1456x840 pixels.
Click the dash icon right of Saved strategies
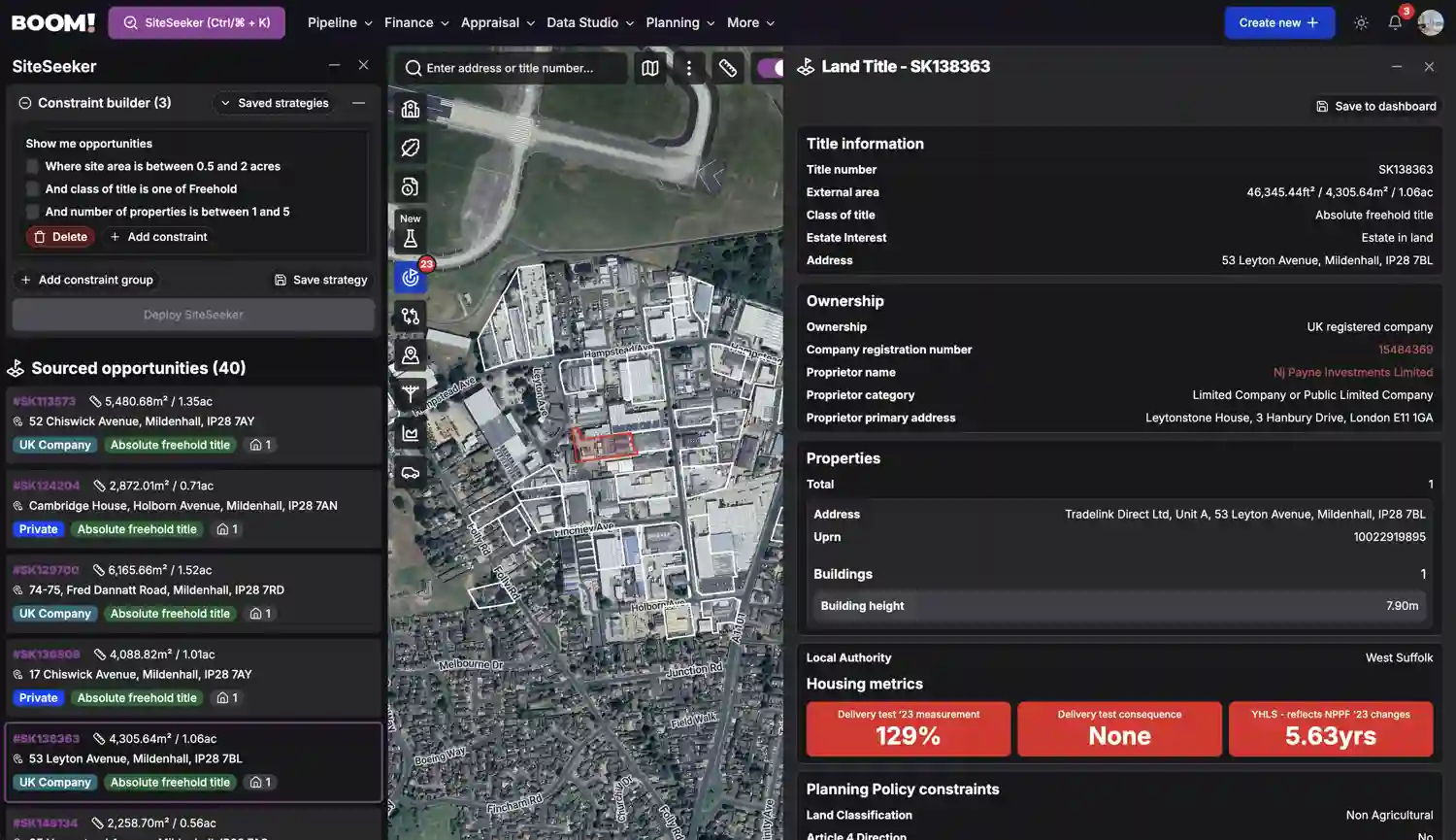(x=358, y=103)
